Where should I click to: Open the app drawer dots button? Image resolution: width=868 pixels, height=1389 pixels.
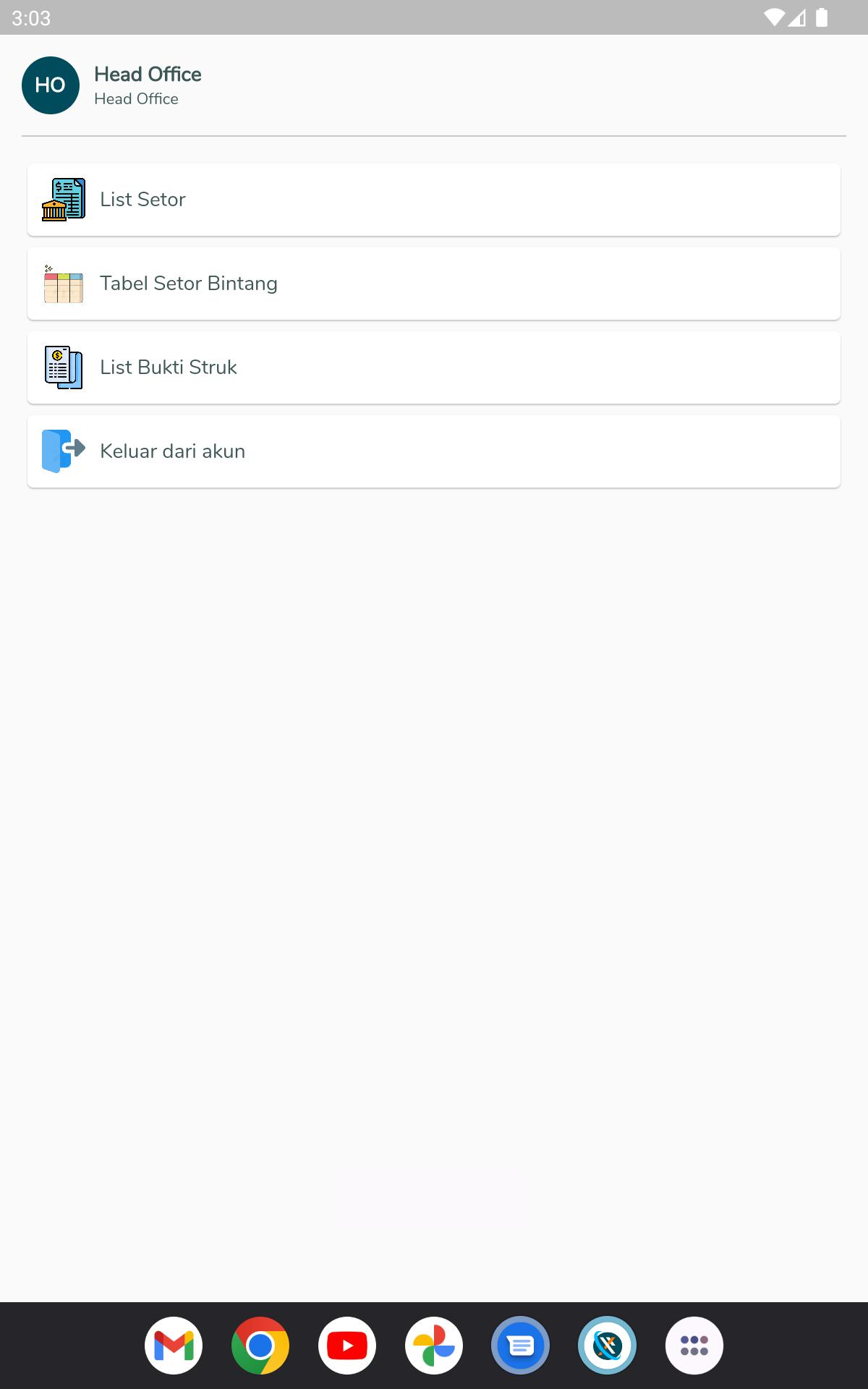[x=694, y=1346]
